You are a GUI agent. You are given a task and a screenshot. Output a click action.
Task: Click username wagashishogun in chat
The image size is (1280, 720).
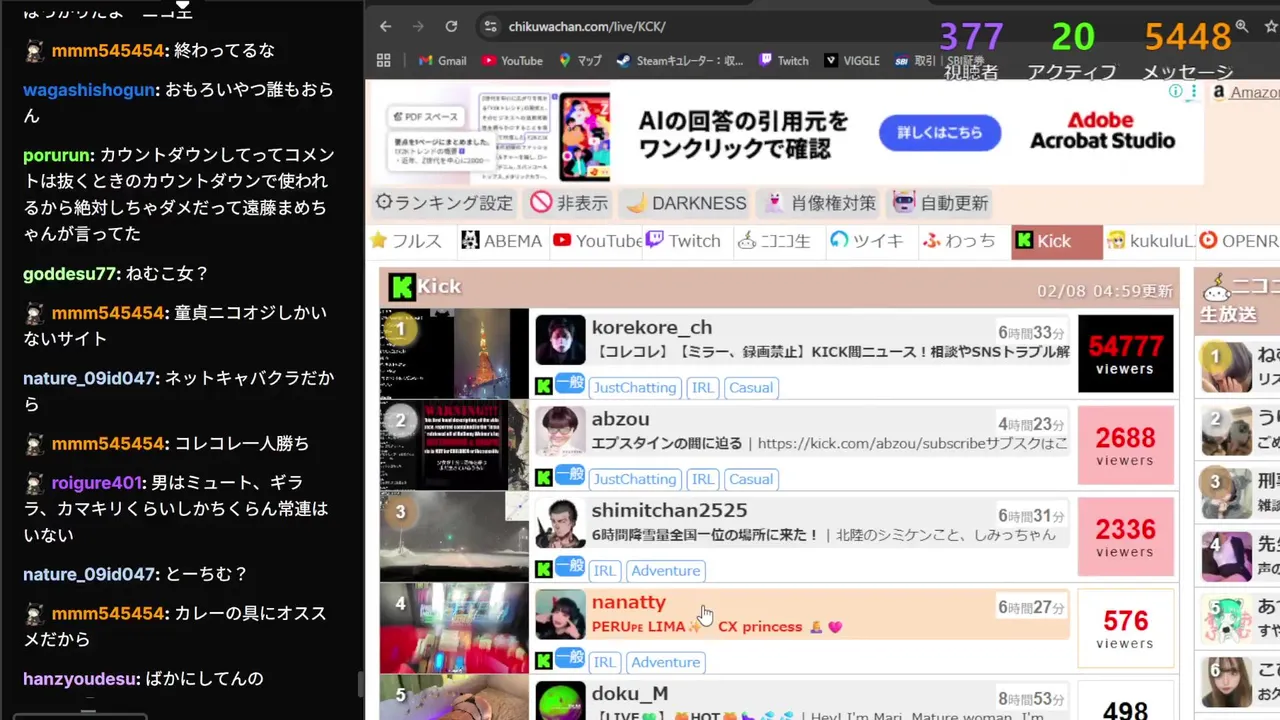coord(90,90)
